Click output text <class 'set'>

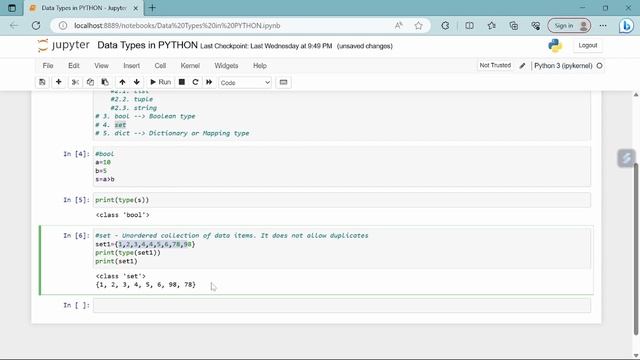pos(121,276)
